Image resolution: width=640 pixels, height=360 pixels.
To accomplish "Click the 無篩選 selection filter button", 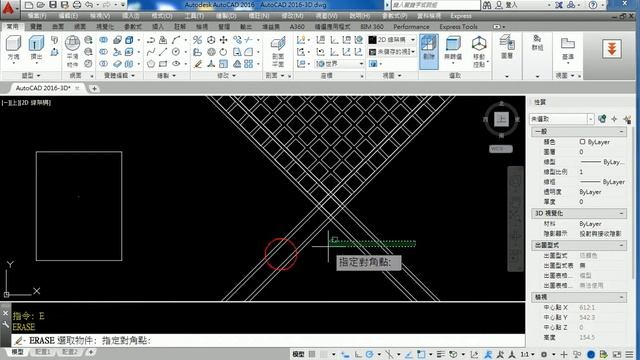I will pyautogui.click(x=453, y=49).
